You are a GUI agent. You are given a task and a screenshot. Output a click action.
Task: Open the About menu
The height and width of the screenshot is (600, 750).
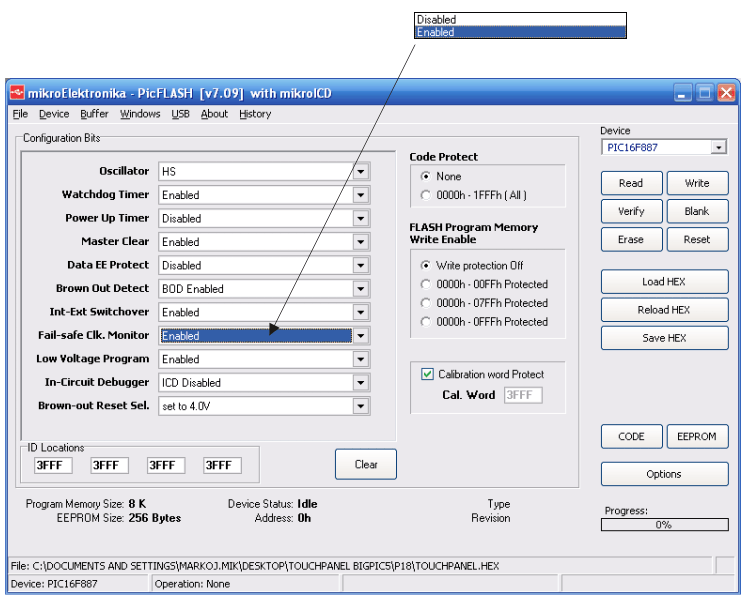tap(214, 114)
